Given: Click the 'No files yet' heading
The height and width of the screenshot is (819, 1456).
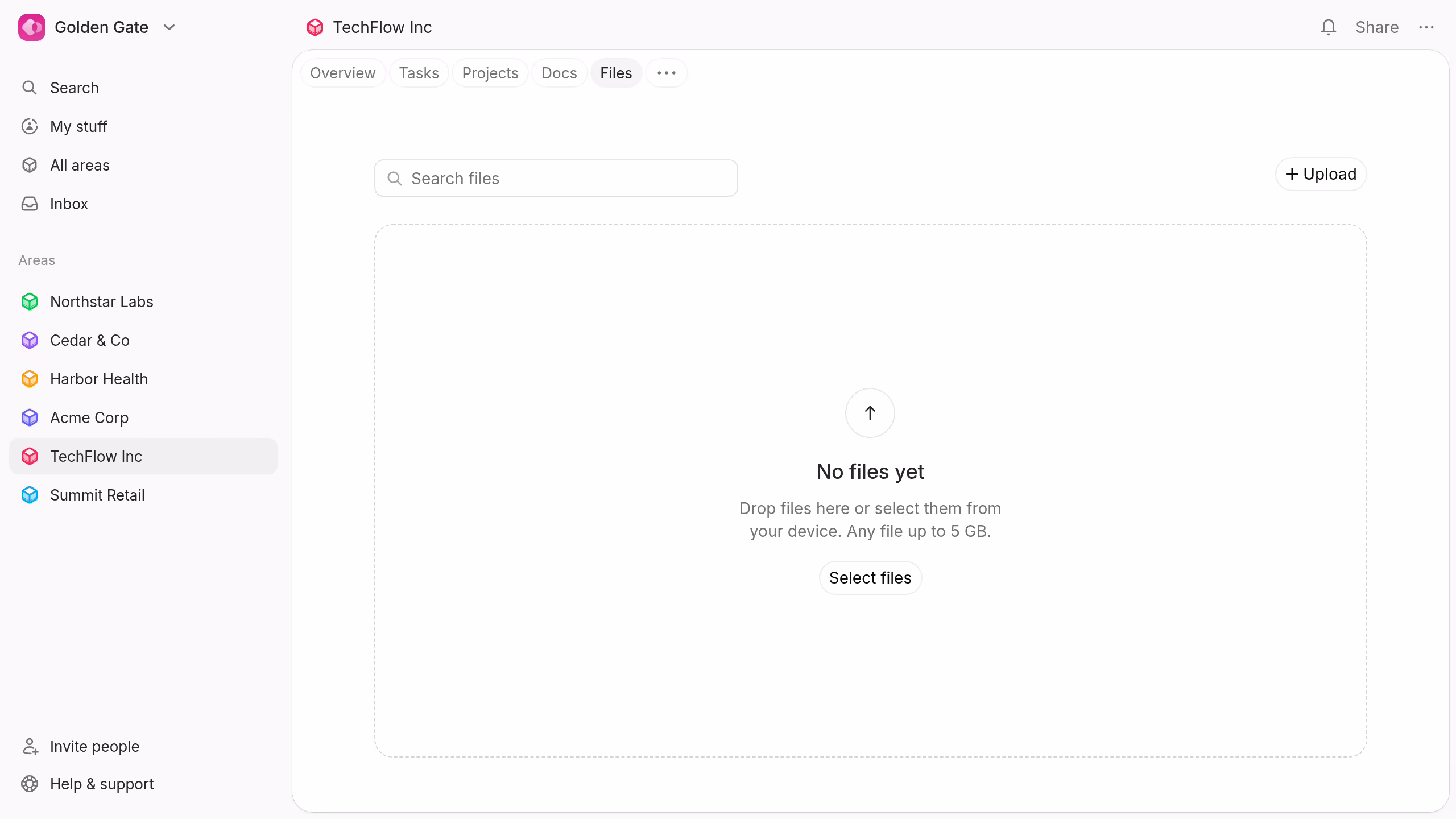Looking at the screenshot, I should coord(870,471).
